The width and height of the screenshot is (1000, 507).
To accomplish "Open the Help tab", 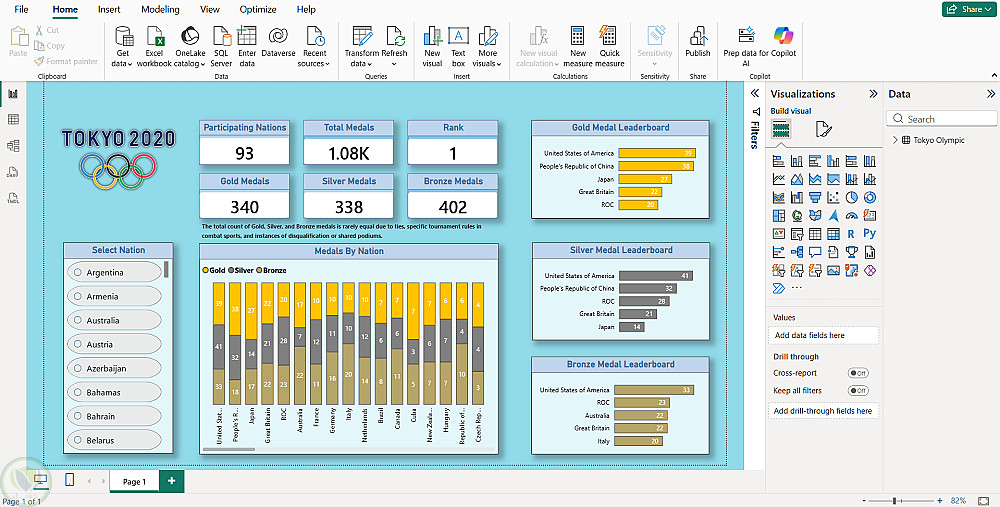I will pos(306,10).
